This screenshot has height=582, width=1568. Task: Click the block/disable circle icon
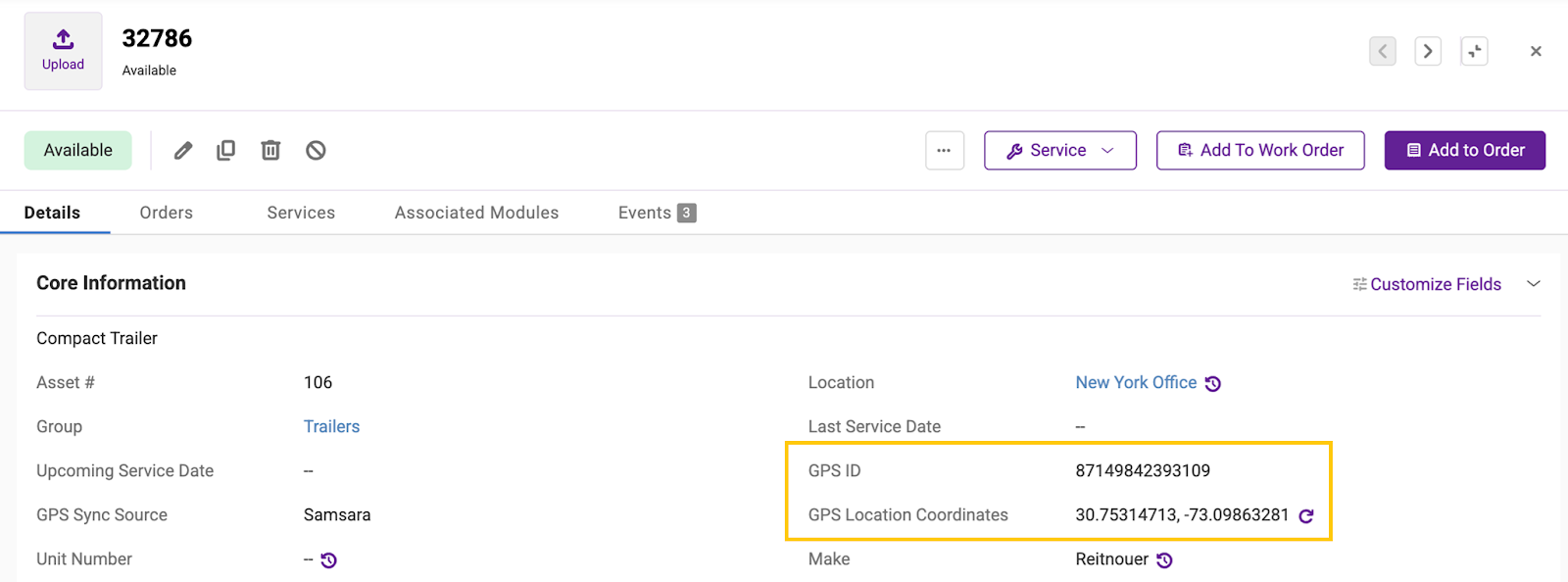point(316,150)
